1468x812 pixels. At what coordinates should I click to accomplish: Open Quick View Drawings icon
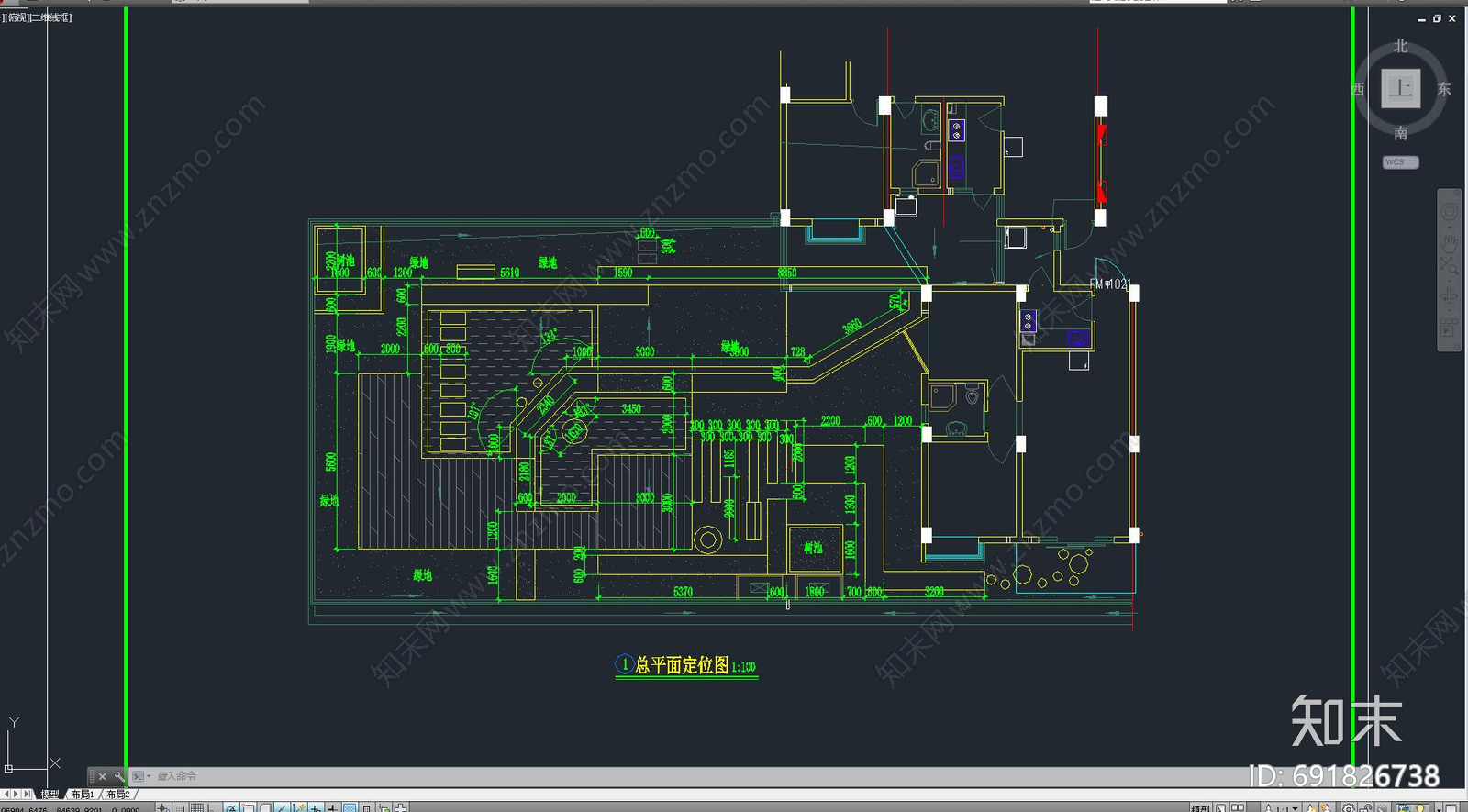[1238, 807]
